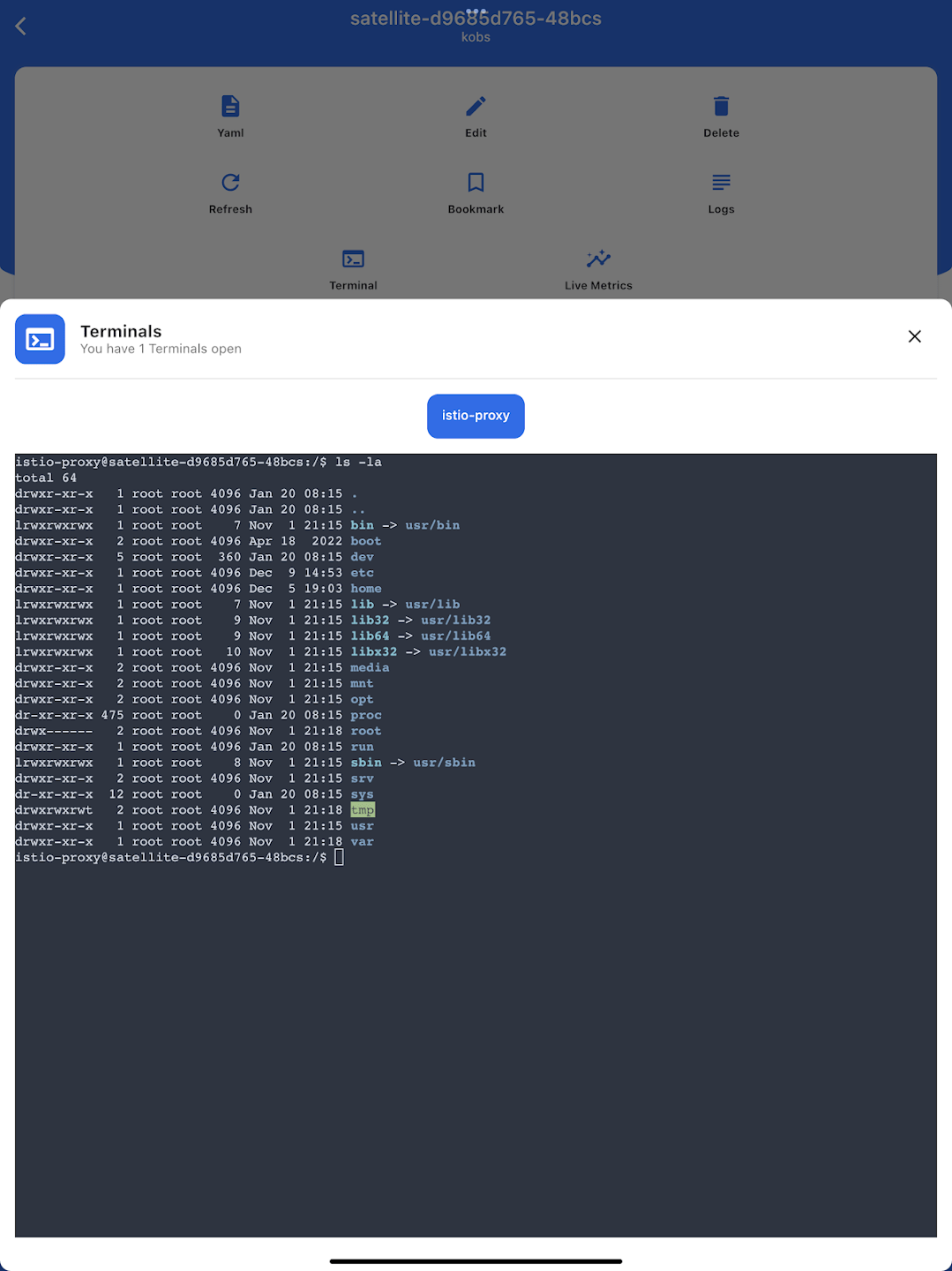Go back using the top-left chevron

[x=21, y=26]
